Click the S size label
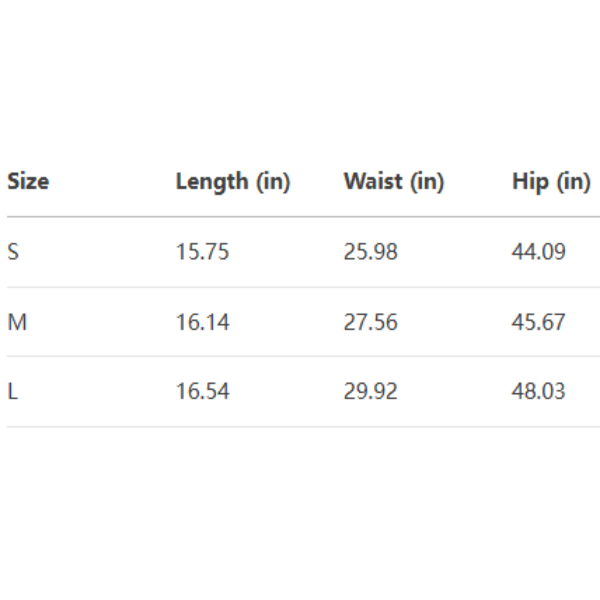 pos(13,252)
